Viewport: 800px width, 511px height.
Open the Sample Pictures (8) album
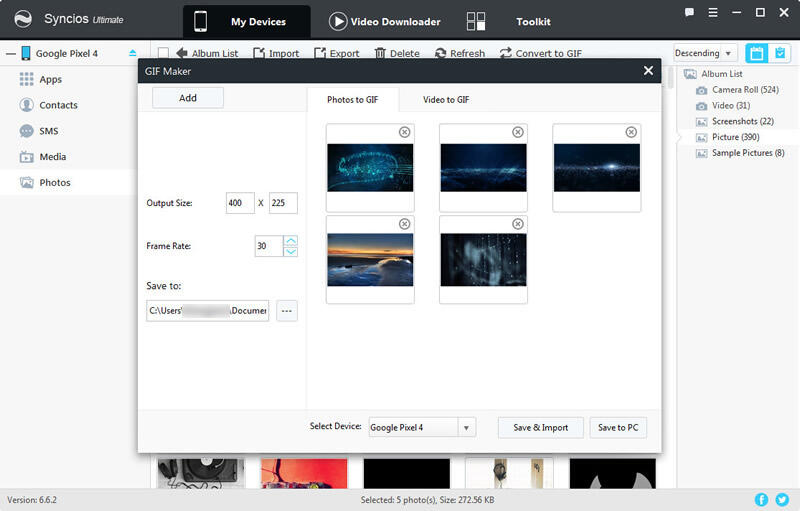740,153
